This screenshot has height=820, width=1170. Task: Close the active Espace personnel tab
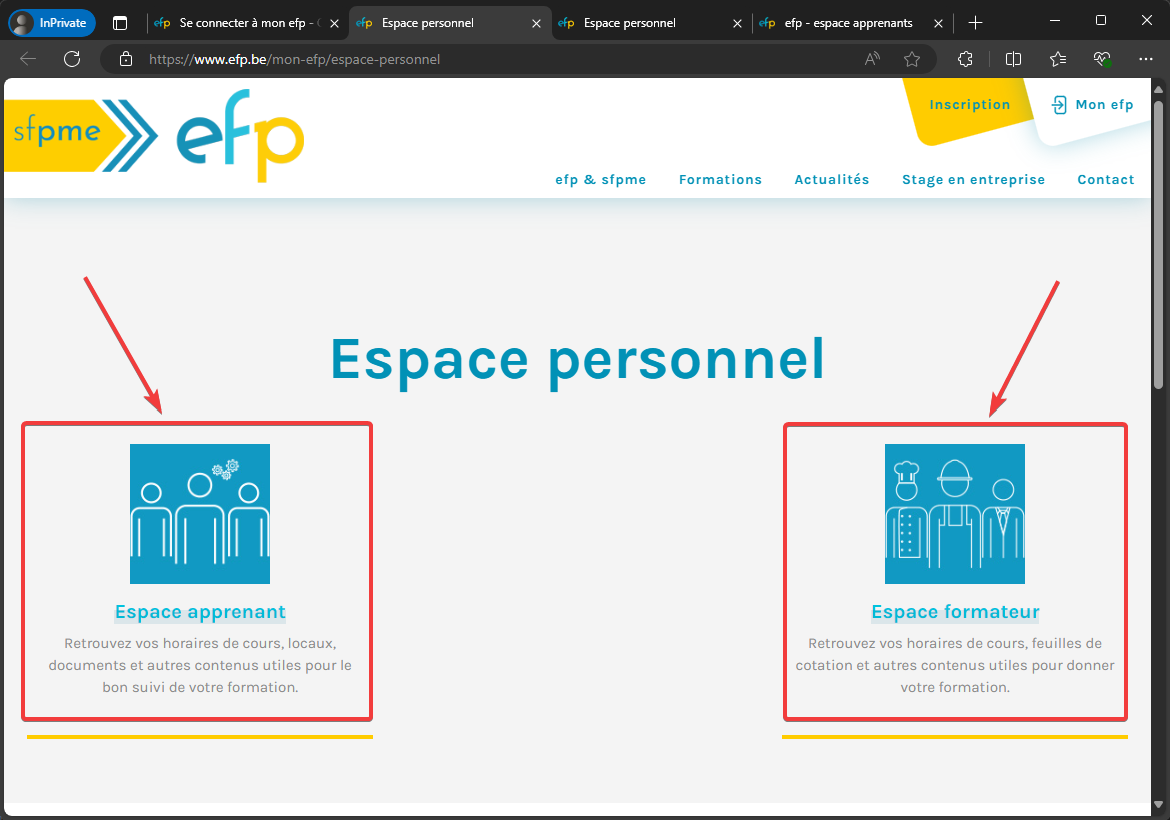tap(536, 23)
